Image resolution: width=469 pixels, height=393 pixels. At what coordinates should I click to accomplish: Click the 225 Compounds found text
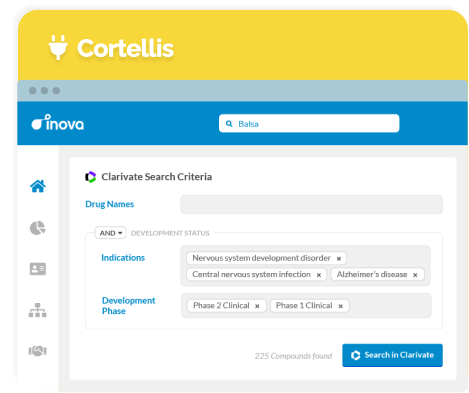pyautogui.click(x=293, y=356)
